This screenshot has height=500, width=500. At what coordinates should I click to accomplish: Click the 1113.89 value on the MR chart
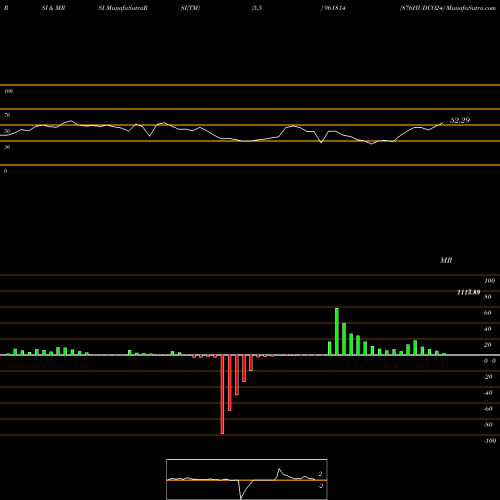tap(469, 292)
